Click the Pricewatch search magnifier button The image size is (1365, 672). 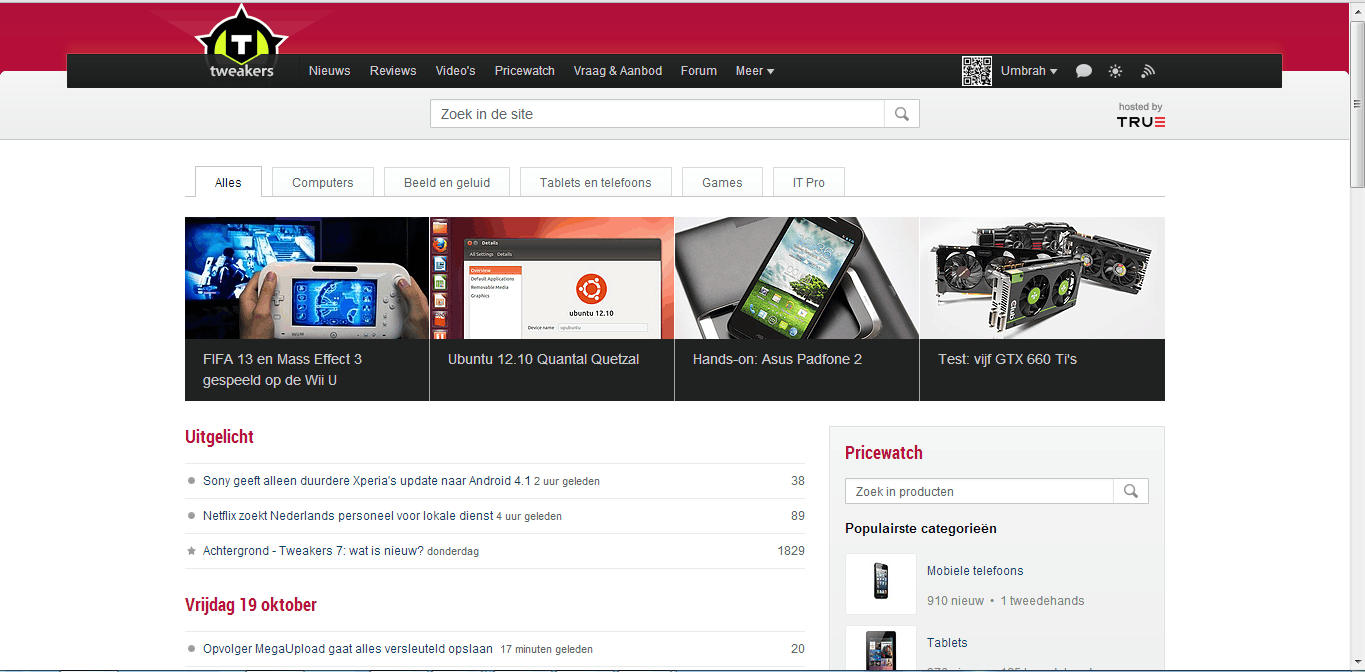tap(1131, 491)
